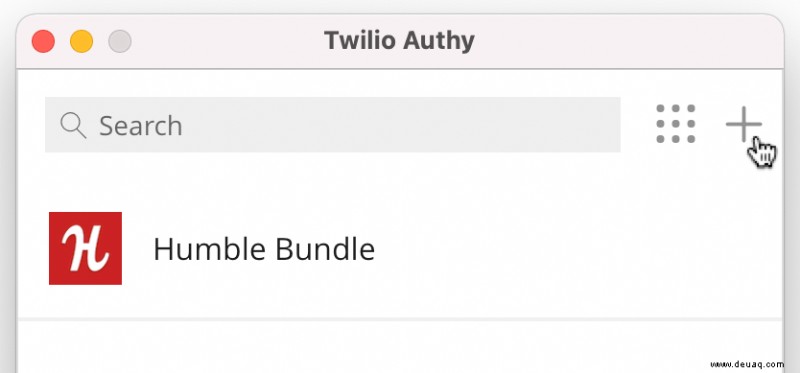Click the divider under Humble Bundle row
This screenshot has height=373, width=800.
(x=400, y=319)
